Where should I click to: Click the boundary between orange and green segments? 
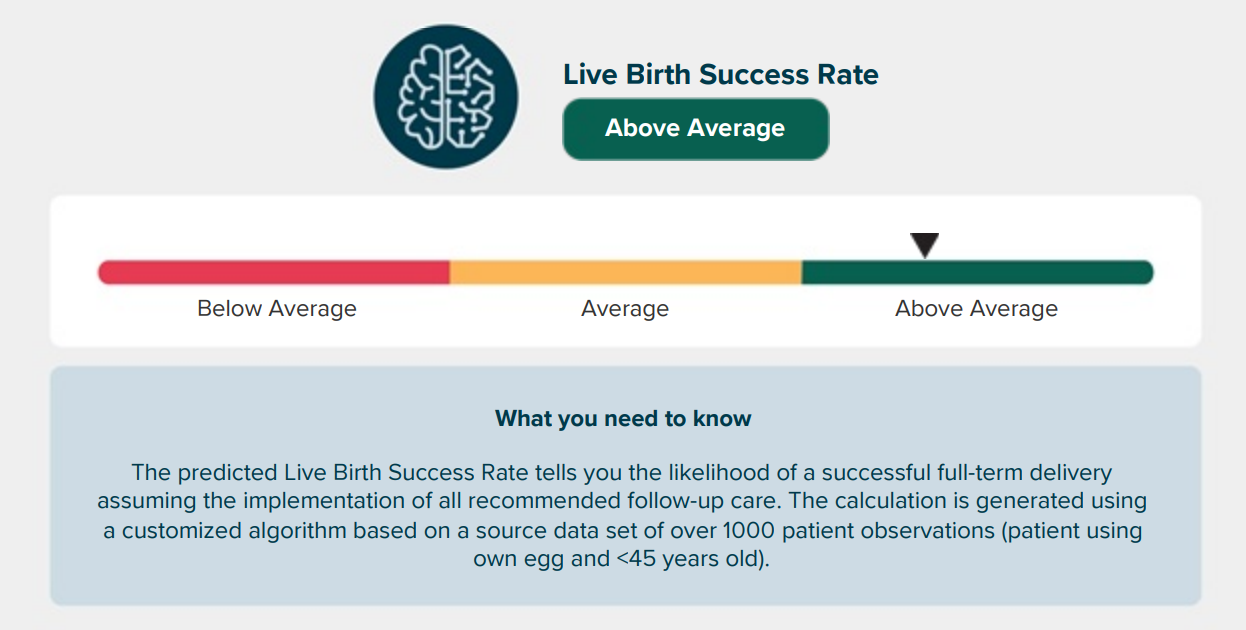tap(802, 272)
